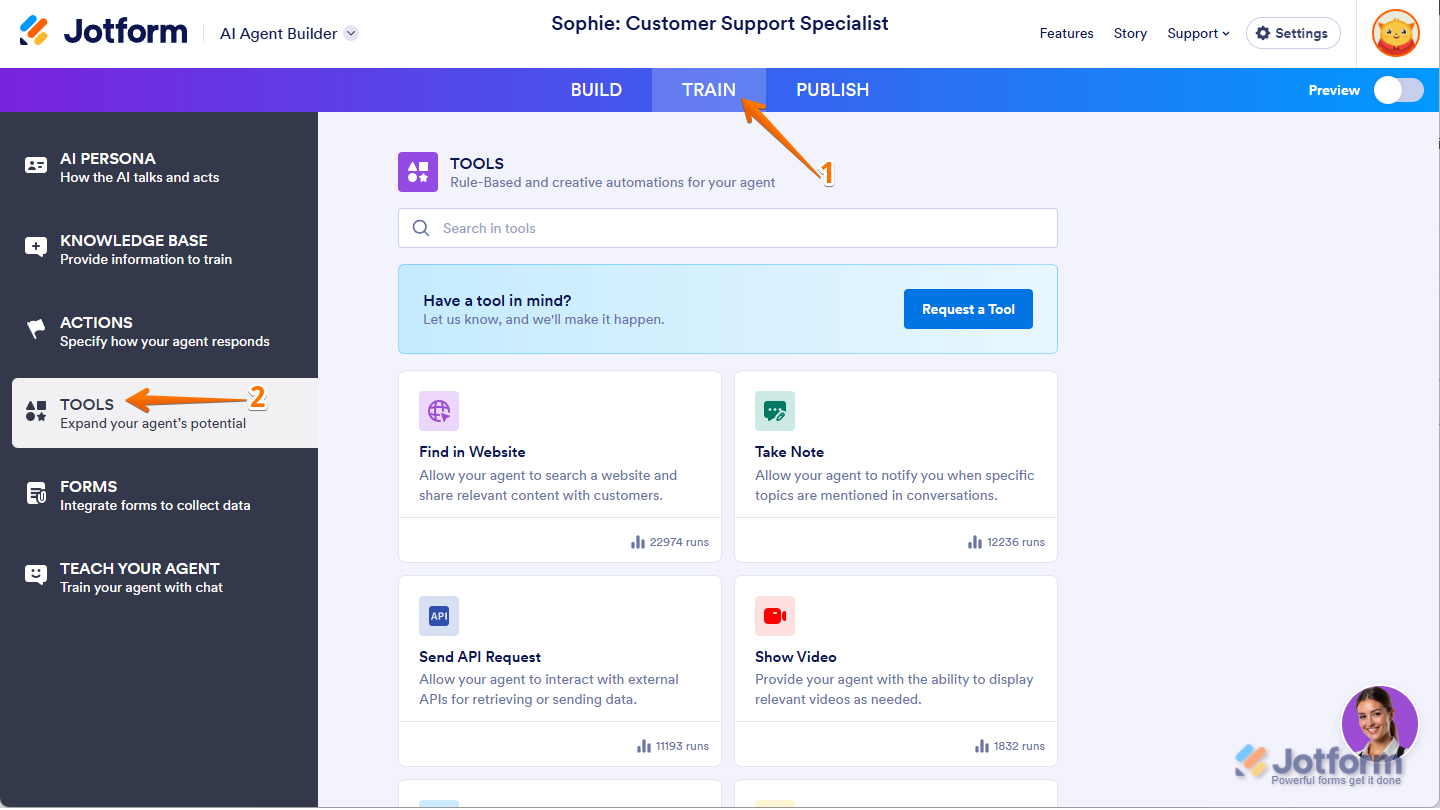This screenshot has width=1440, height=810.
Task: Click the Jotform logo
Action: point(103,32)
